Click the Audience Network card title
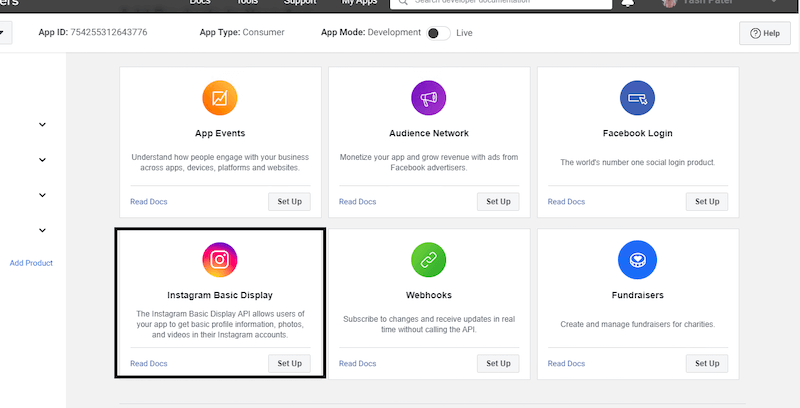The image size is (800, 408). 429,133
